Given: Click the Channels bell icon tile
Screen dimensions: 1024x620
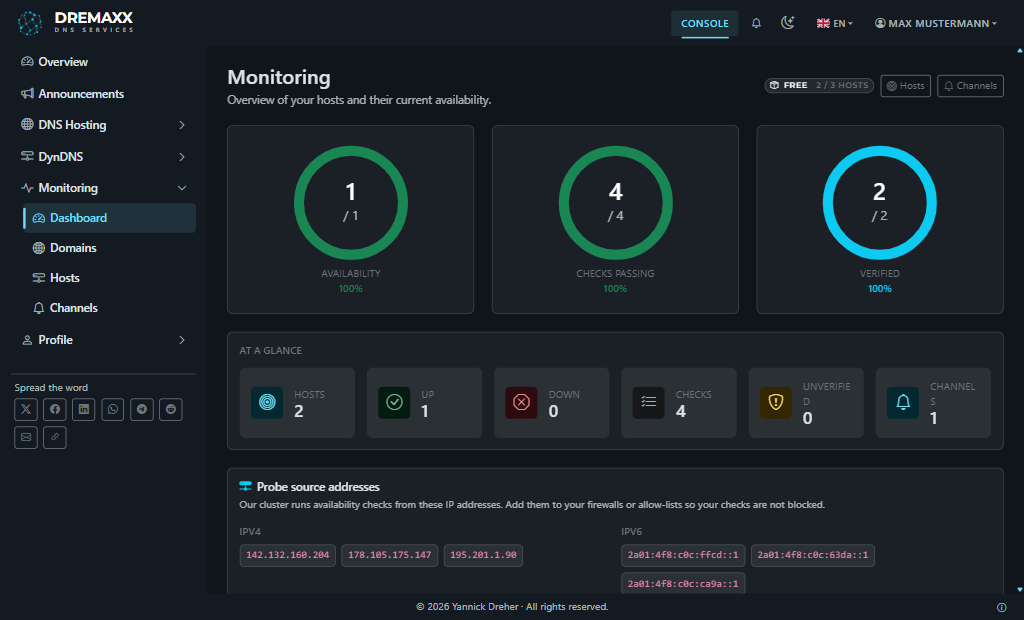Looking at the screenshot, I should [903, 402].
